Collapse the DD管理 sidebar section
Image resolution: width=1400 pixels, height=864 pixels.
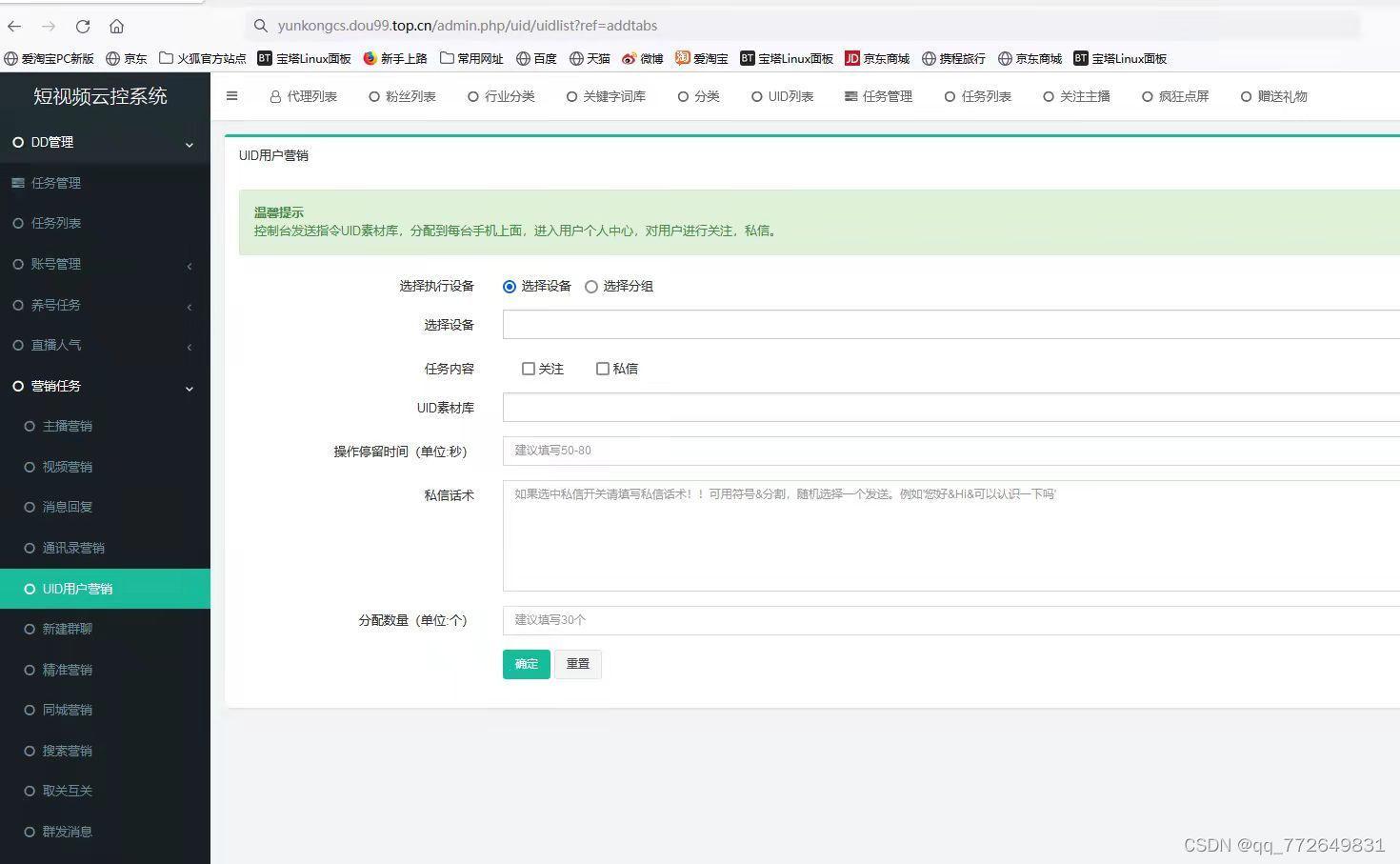[105, 142]
